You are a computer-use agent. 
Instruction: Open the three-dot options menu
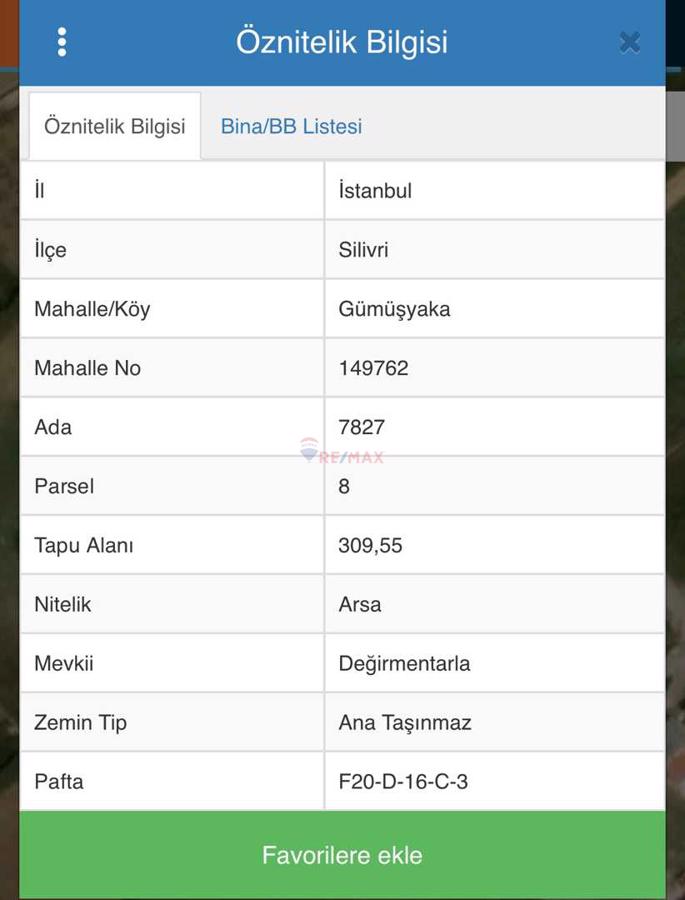[62, 42]
